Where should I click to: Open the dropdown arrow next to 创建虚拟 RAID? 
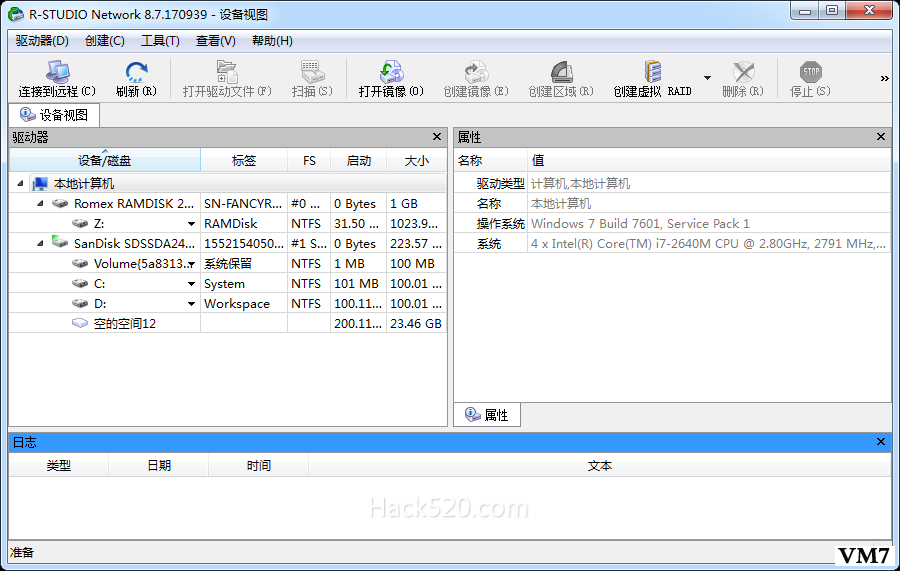pyautogui.click(x=707, y=77)
